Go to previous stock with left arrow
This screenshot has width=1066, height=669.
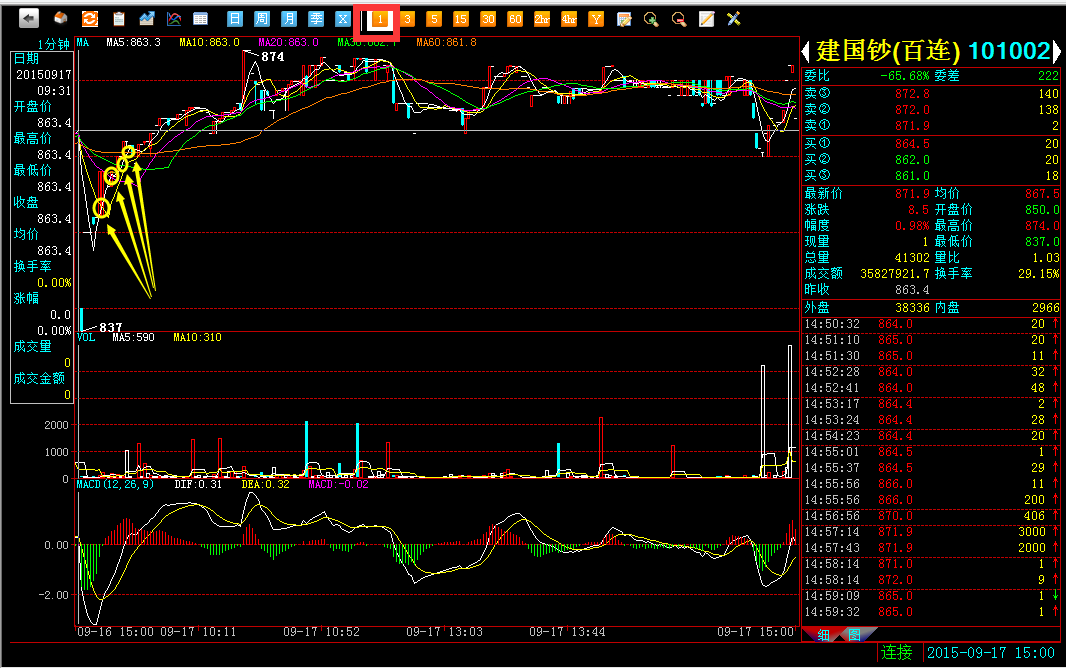[x=805, y=51]
